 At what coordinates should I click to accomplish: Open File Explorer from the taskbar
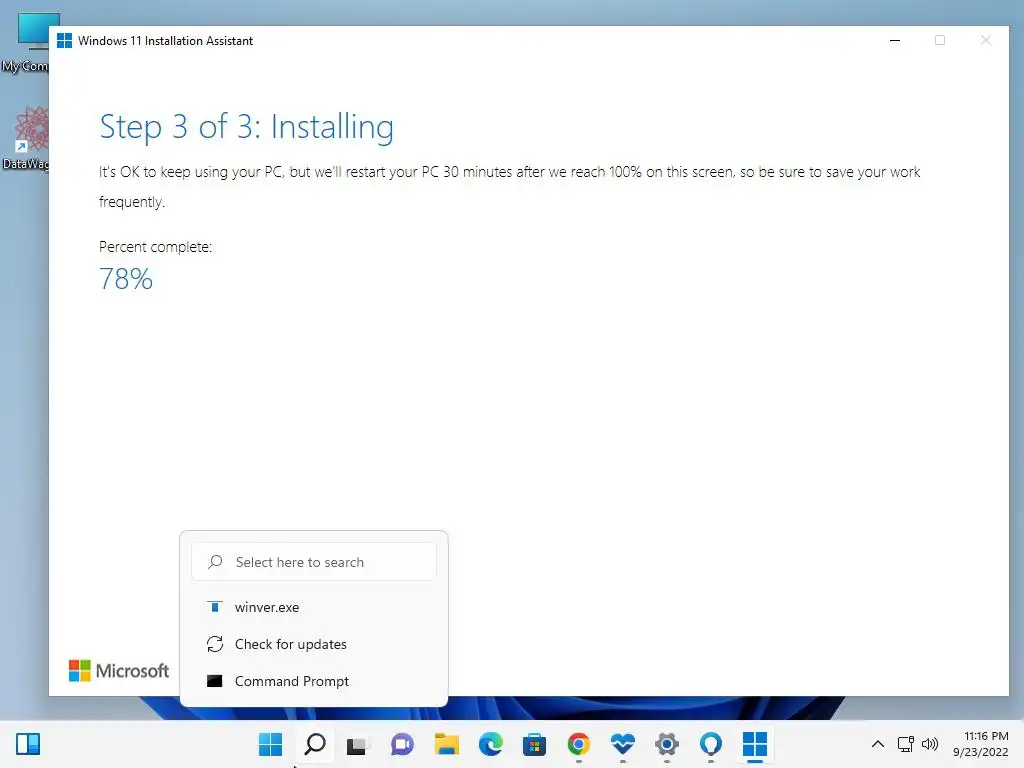point(447,744)
